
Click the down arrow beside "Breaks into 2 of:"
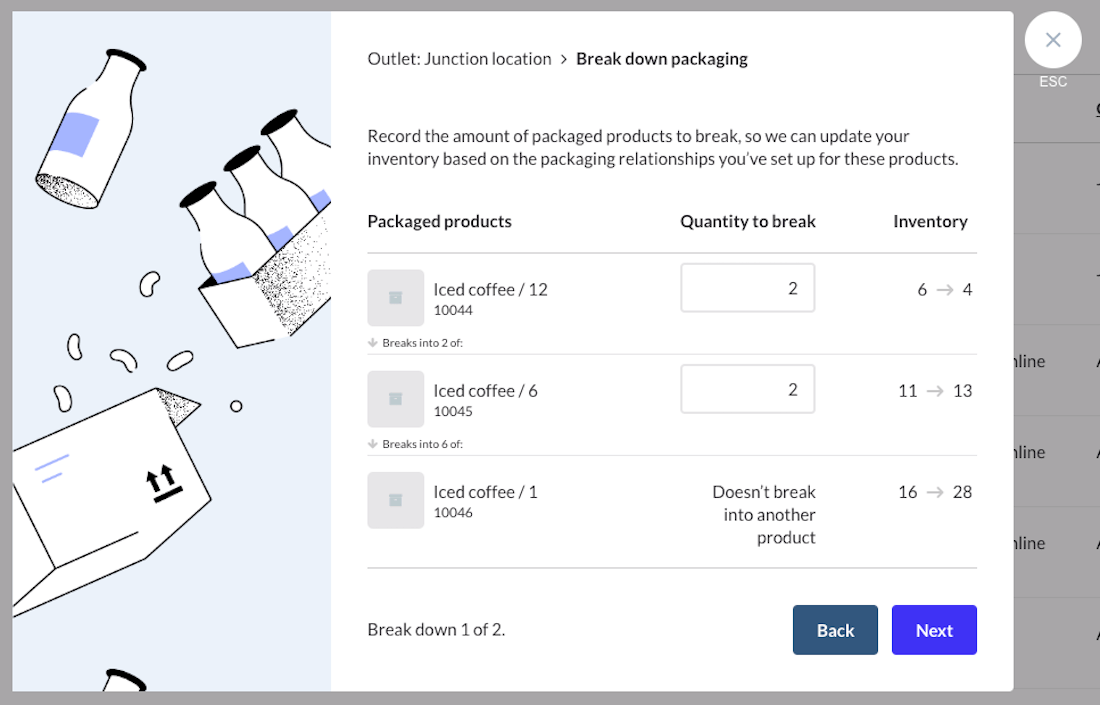(x=373, y=342)
